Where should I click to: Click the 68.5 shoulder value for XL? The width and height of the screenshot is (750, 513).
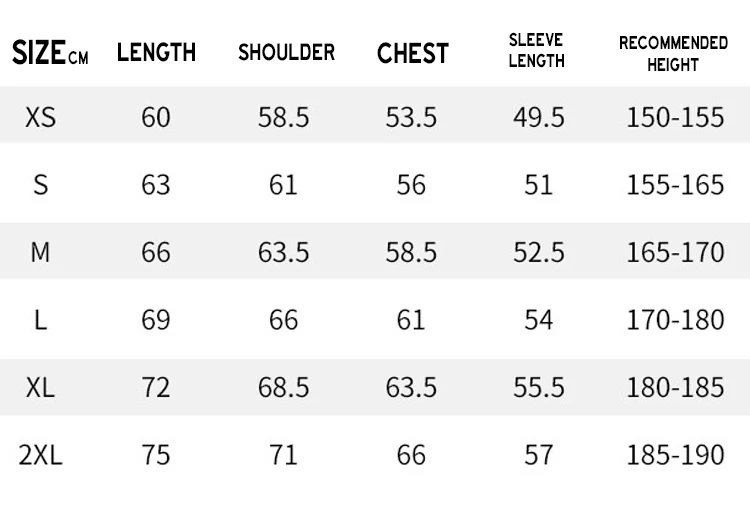[284, 387]
